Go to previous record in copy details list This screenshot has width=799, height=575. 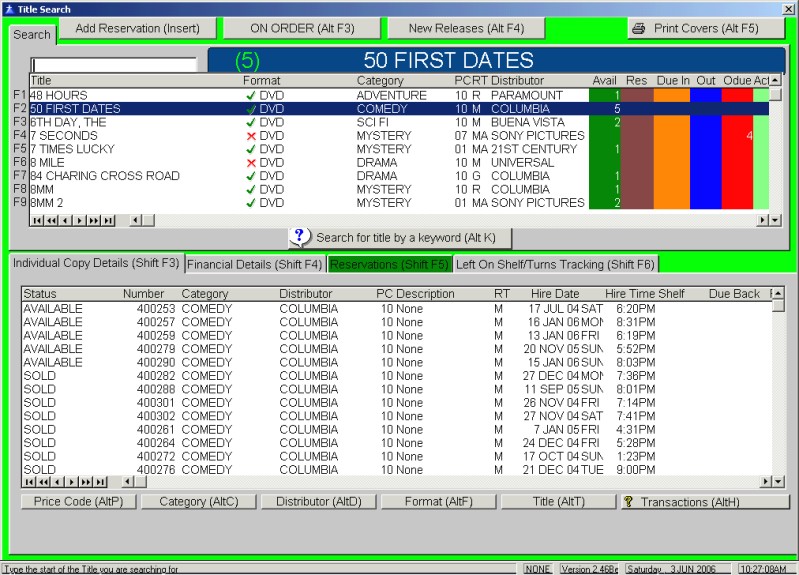56,482
